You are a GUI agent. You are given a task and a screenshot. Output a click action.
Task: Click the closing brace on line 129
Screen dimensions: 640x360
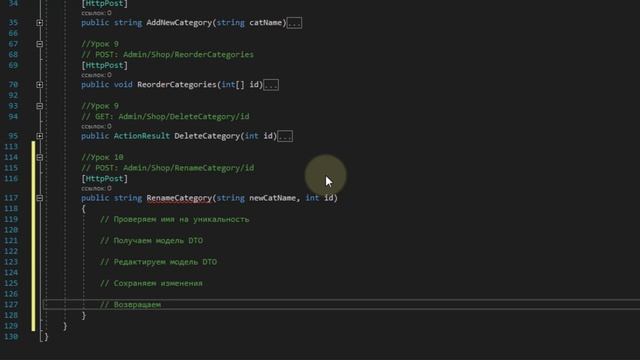(x=65, y=326)
